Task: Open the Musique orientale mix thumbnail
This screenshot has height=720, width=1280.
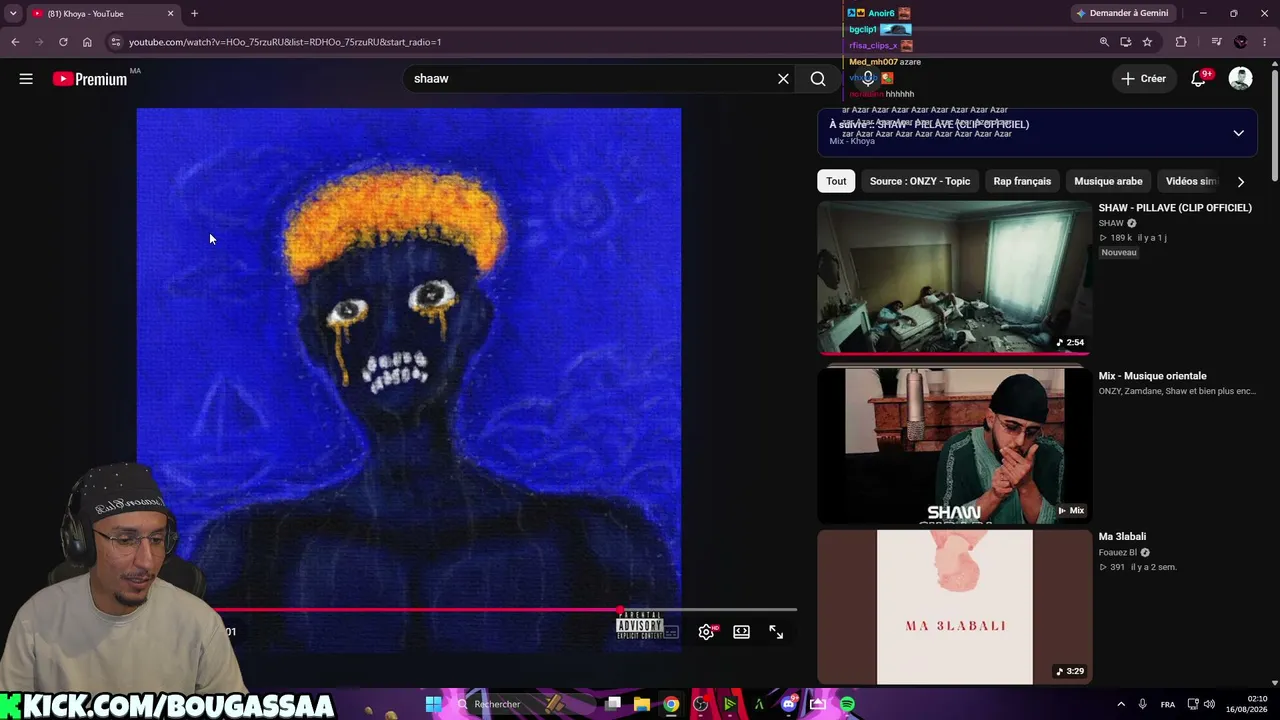Action: point(955,446)
